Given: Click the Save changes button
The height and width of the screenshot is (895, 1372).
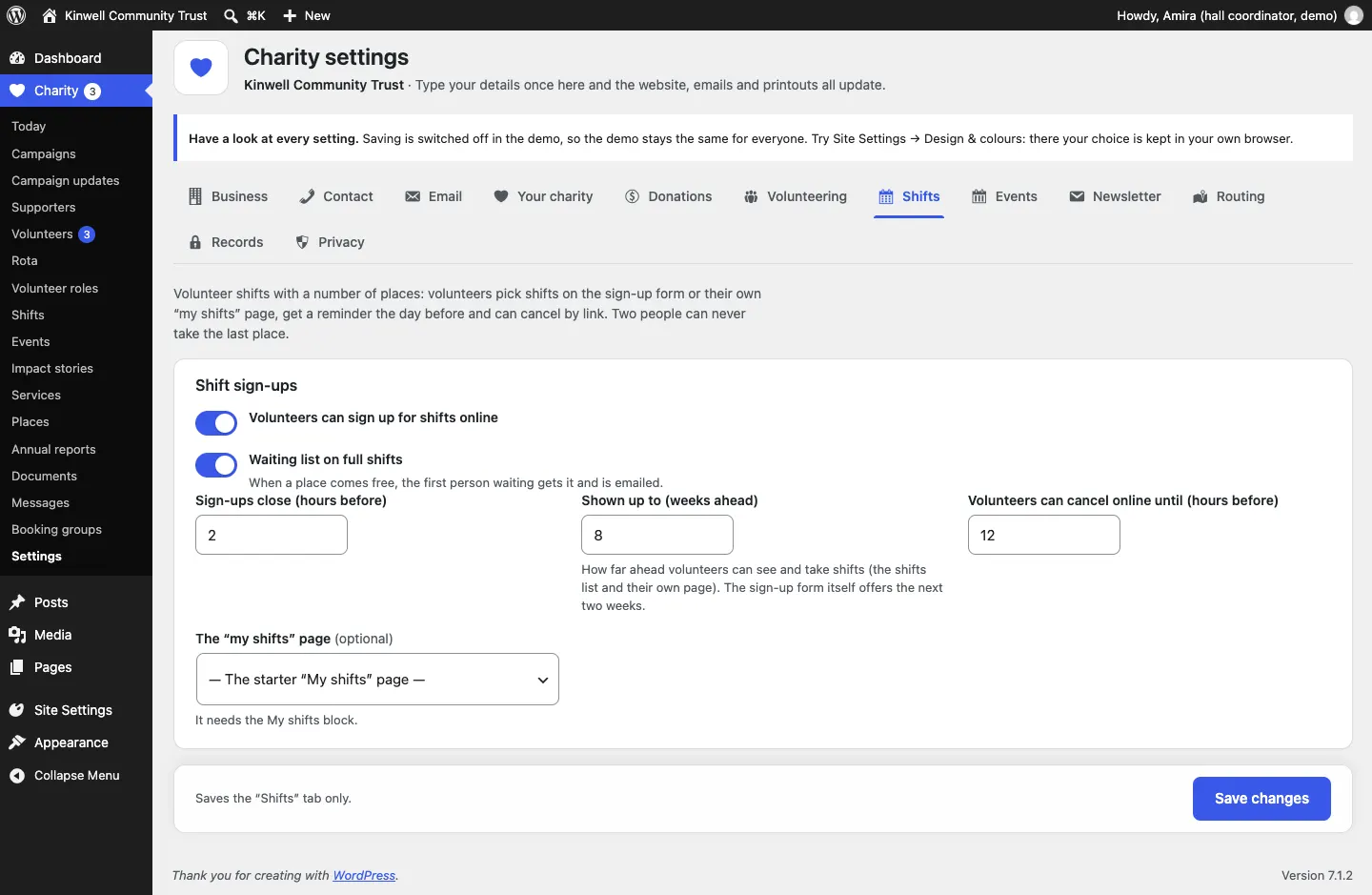Looking at the screenshot, I should point(1261,799).
